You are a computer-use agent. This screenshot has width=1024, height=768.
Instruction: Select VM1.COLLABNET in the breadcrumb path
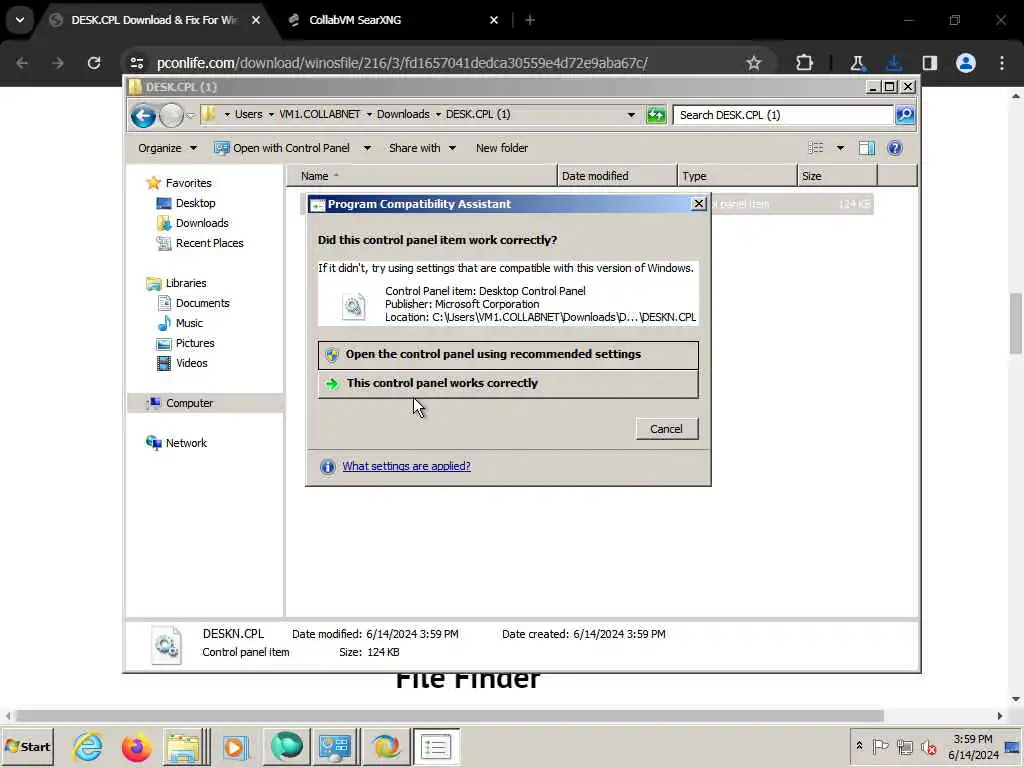click(320, 114)
